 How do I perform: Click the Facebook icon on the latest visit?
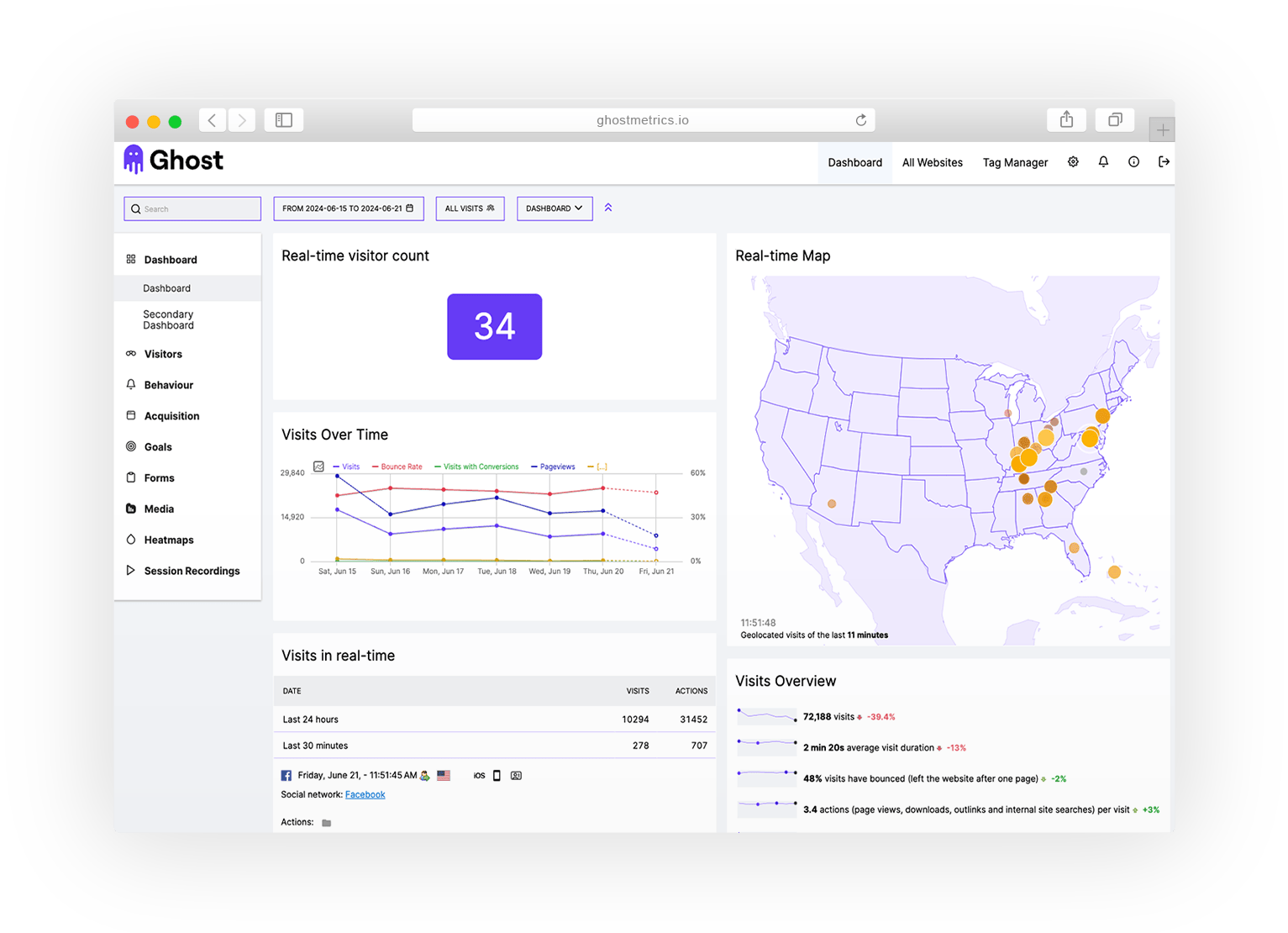click(287, 775)
